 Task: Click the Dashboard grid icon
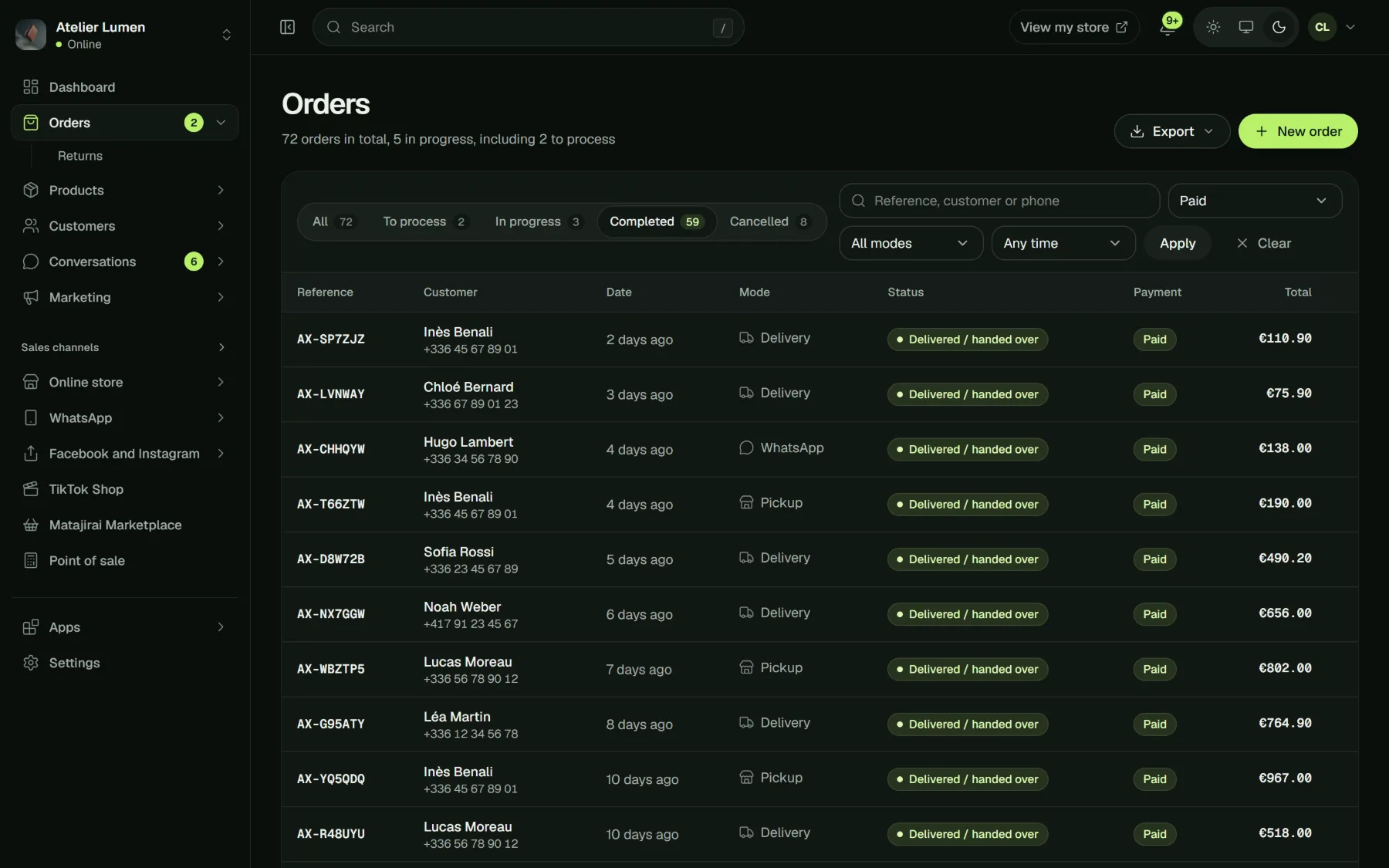[31, 87]
